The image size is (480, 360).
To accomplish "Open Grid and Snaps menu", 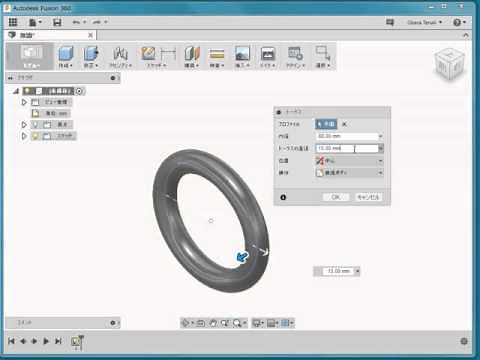I will (273, 323).
